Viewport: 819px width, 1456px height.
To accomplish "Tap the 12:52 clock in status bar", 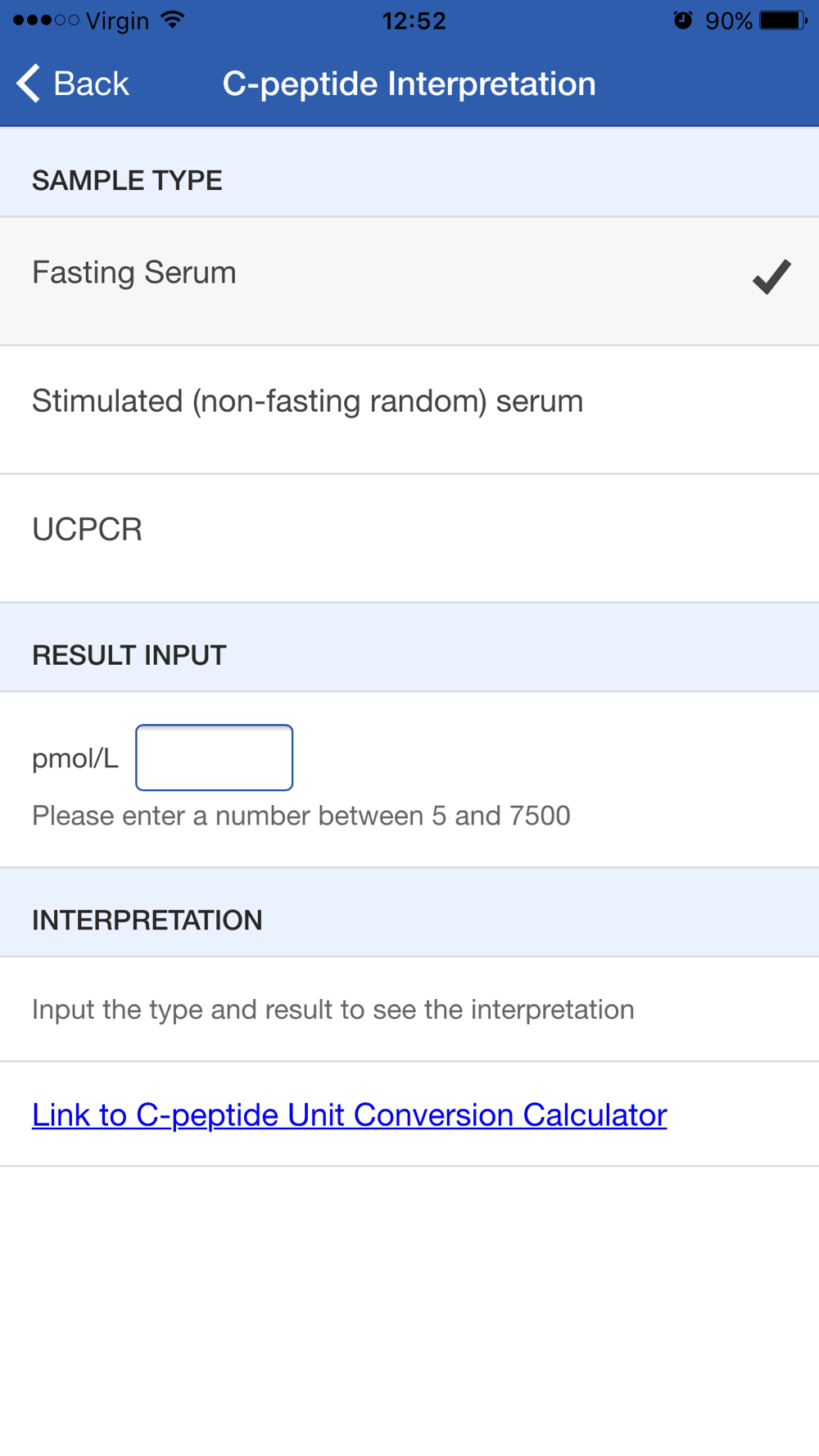I will click(x=414, y=20).
